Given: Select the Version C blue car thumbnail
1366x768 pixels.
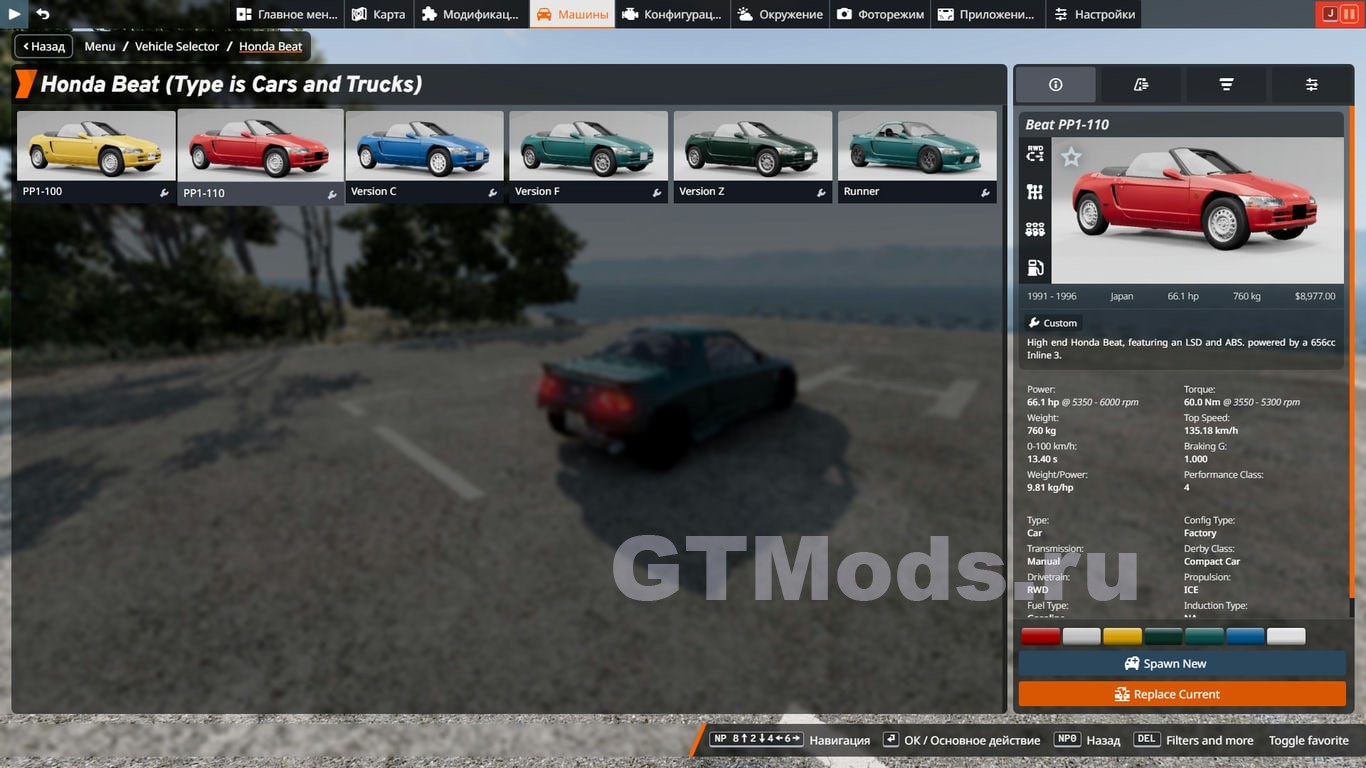Looking at the screenshot, I should click(424, 146).
